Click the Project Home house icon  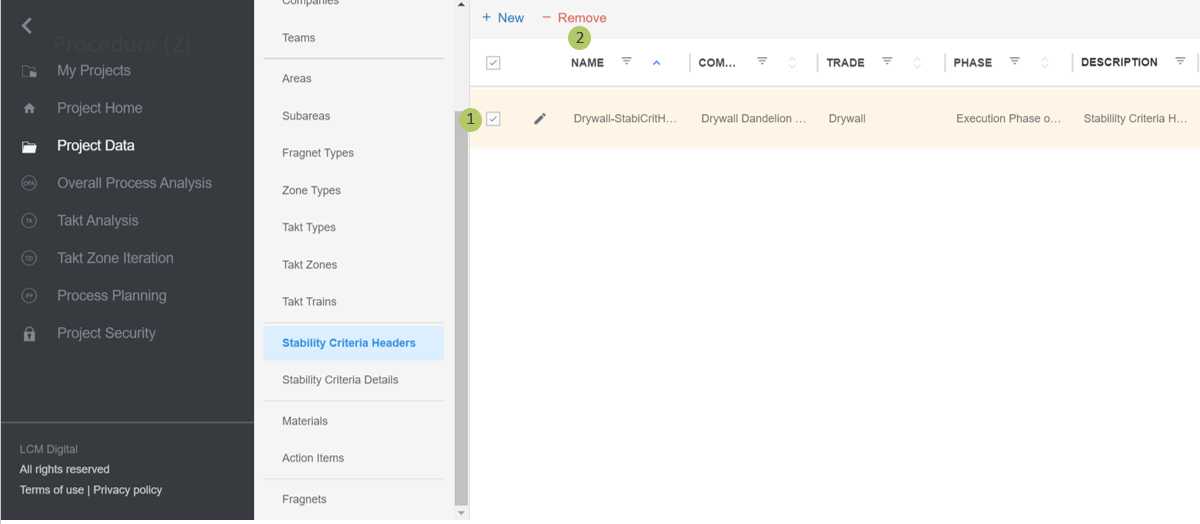tap(29, 109)
